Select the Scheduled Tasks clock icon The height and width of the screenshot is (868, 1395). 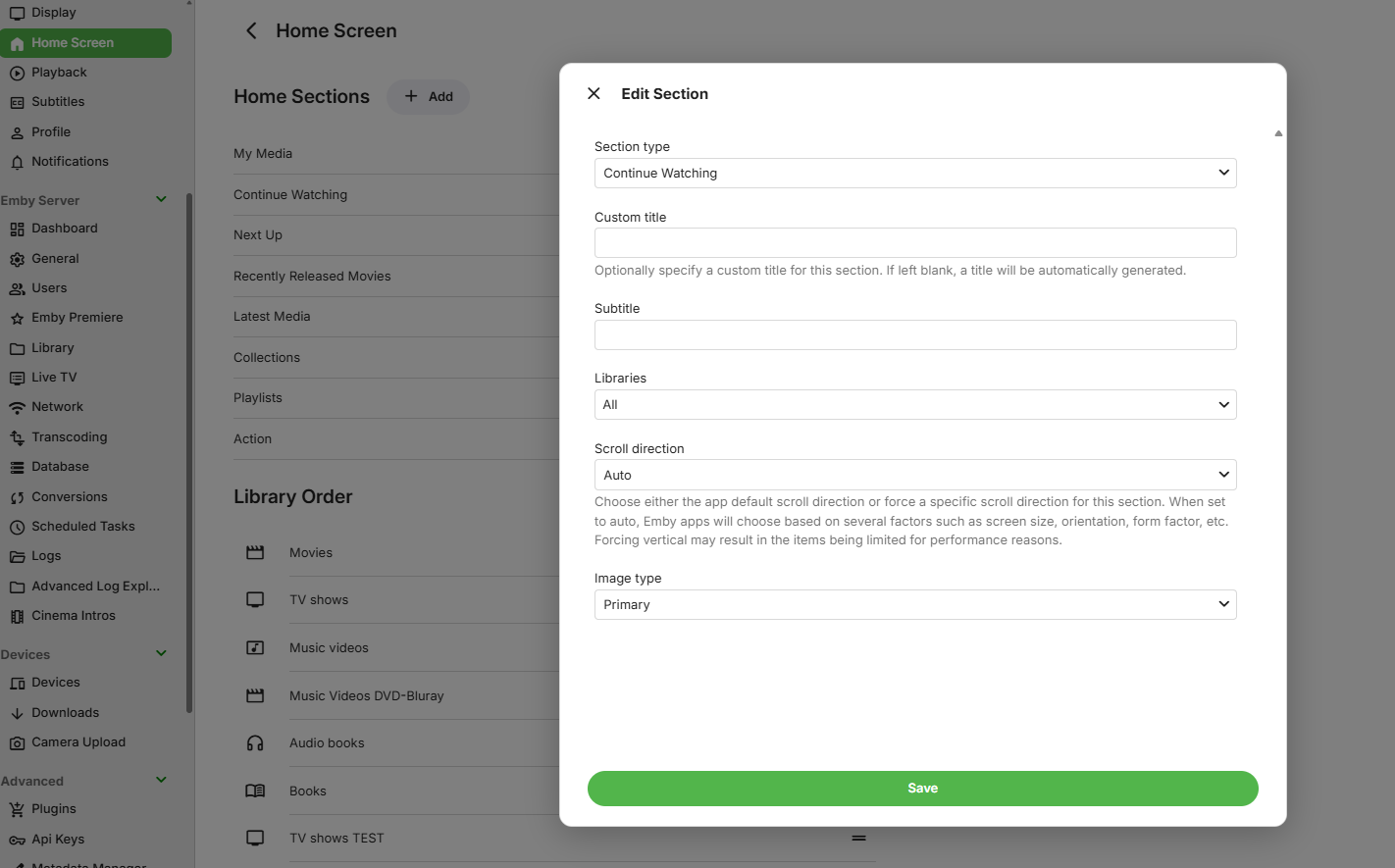coord(17,528)
